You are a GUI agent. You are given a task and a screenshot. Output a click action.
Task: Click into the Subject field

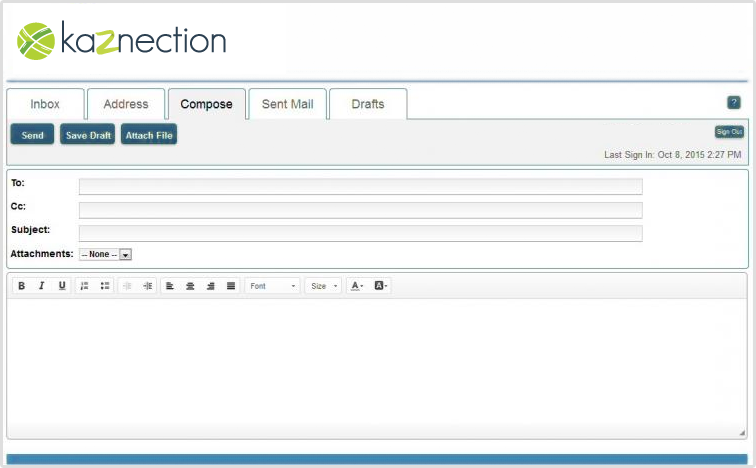[361, 233]
